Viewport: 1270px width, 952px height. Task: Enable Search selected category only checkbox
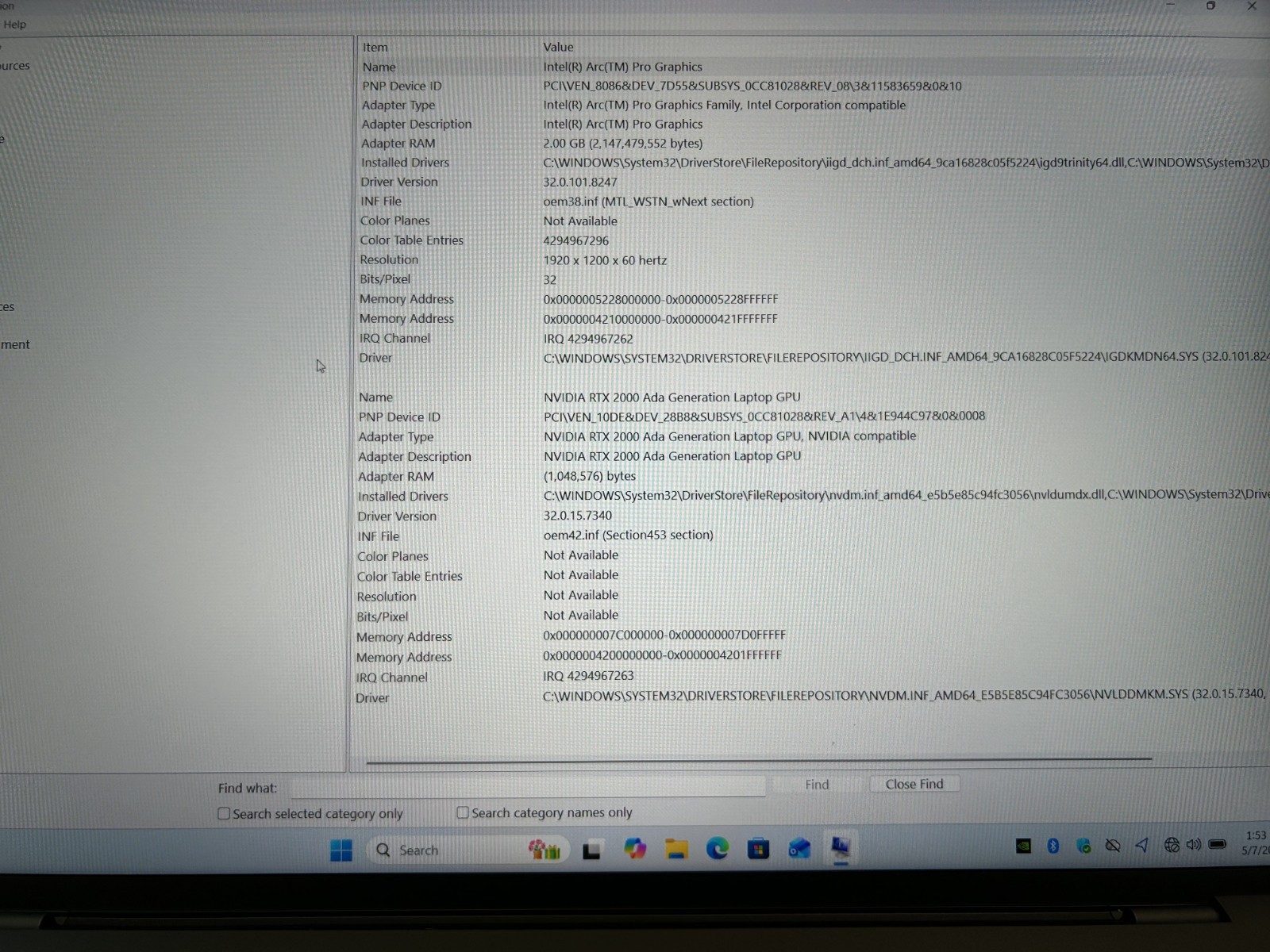point(224,814)
